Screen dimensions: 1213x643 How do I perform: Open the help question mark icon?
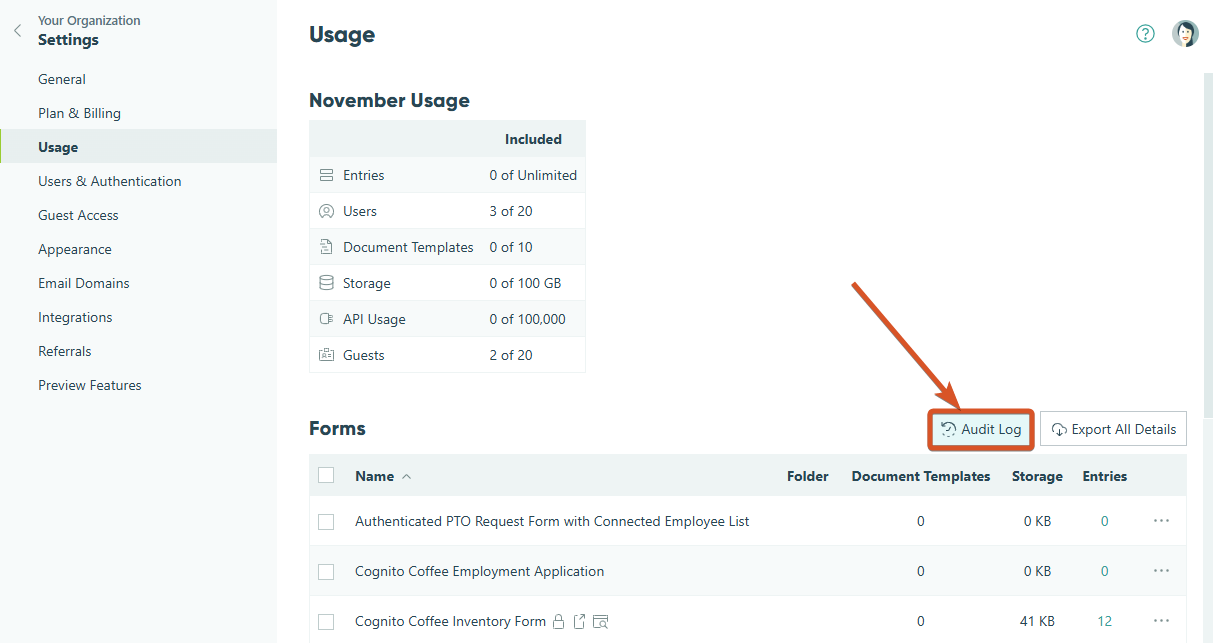point(1145,33)
